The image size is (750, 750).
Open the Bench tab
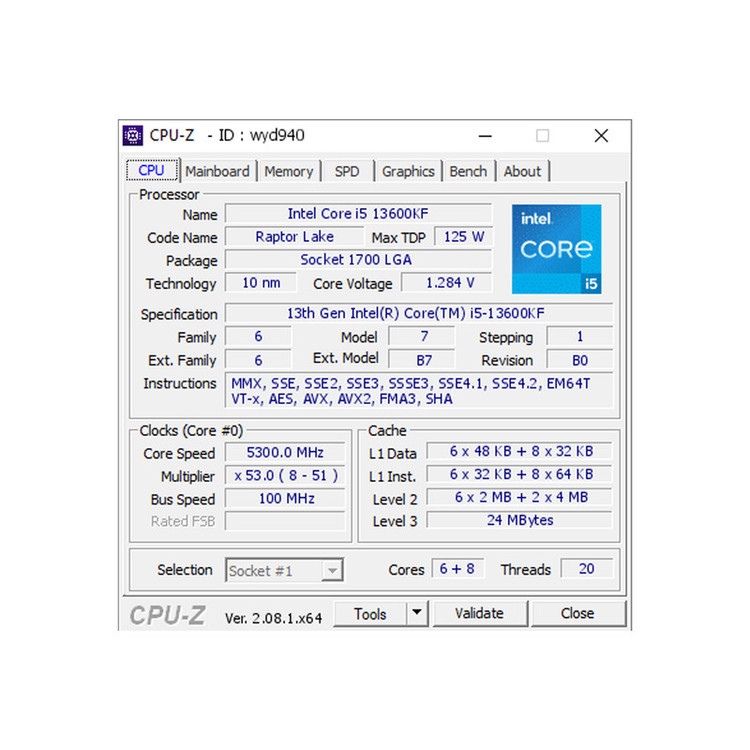(468, 171)
